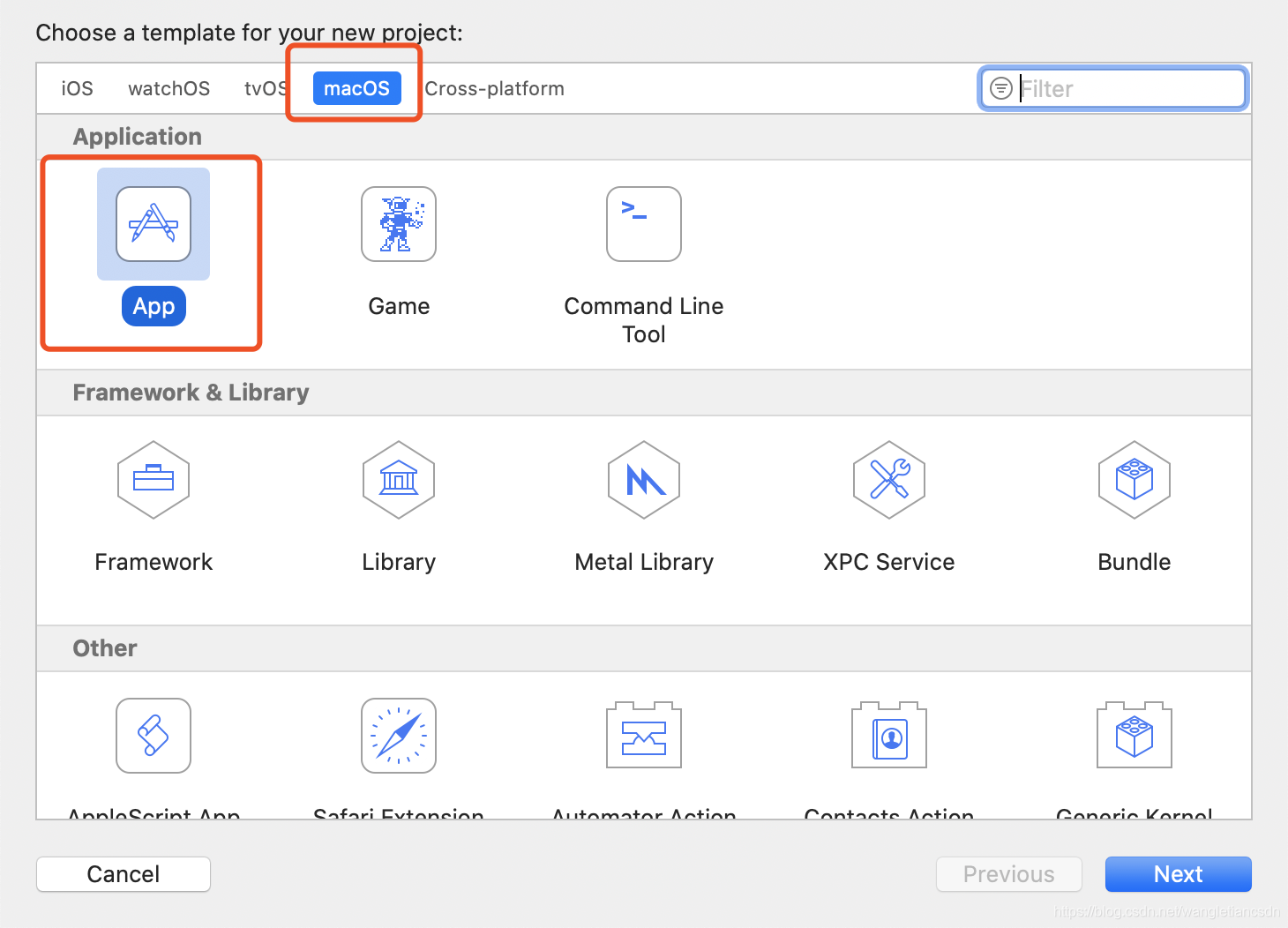Focus the Filter search field

(x=1113, y=88)
